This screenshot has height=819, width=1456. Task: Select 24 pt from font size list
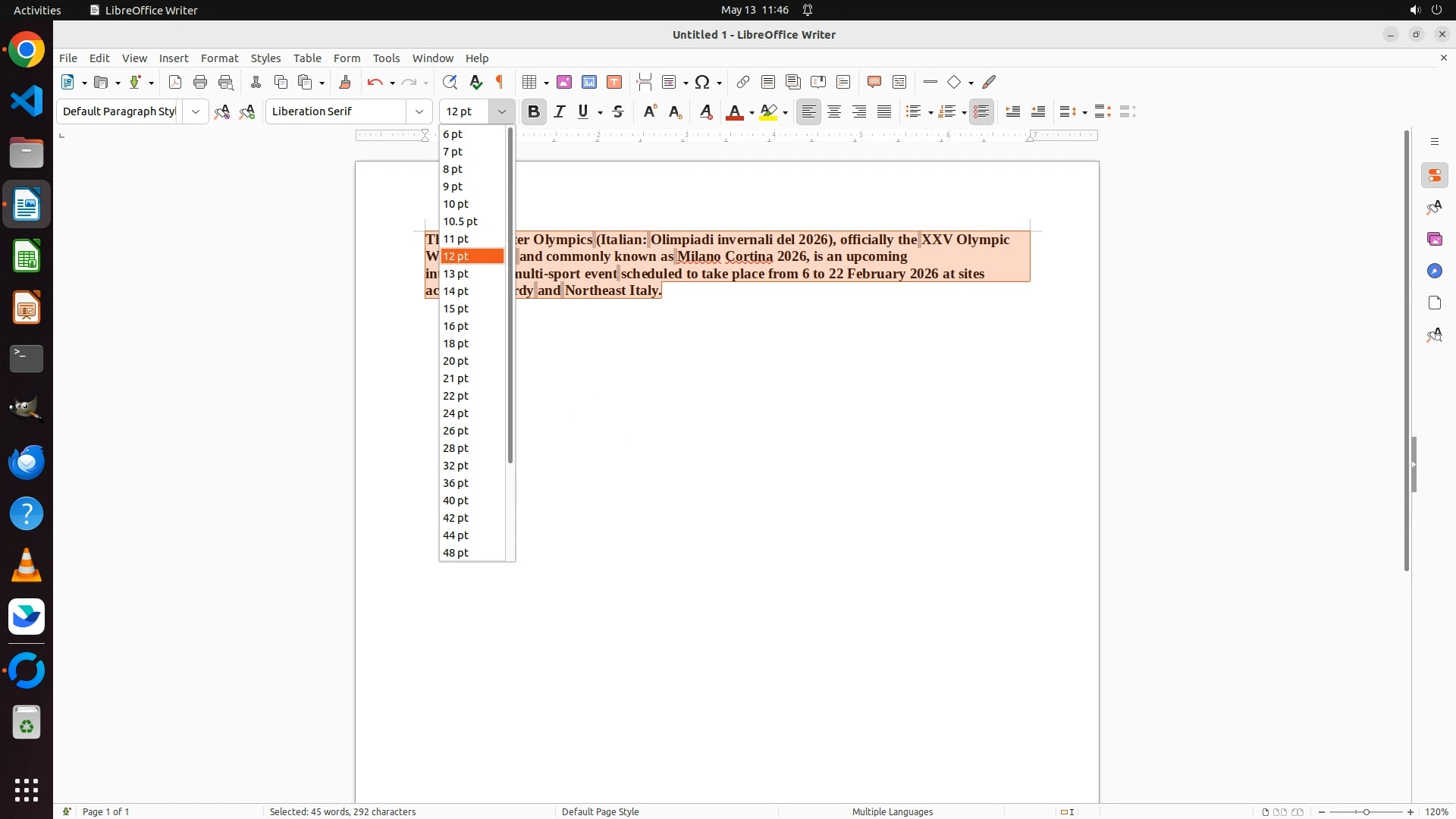(x=456, y=413)
